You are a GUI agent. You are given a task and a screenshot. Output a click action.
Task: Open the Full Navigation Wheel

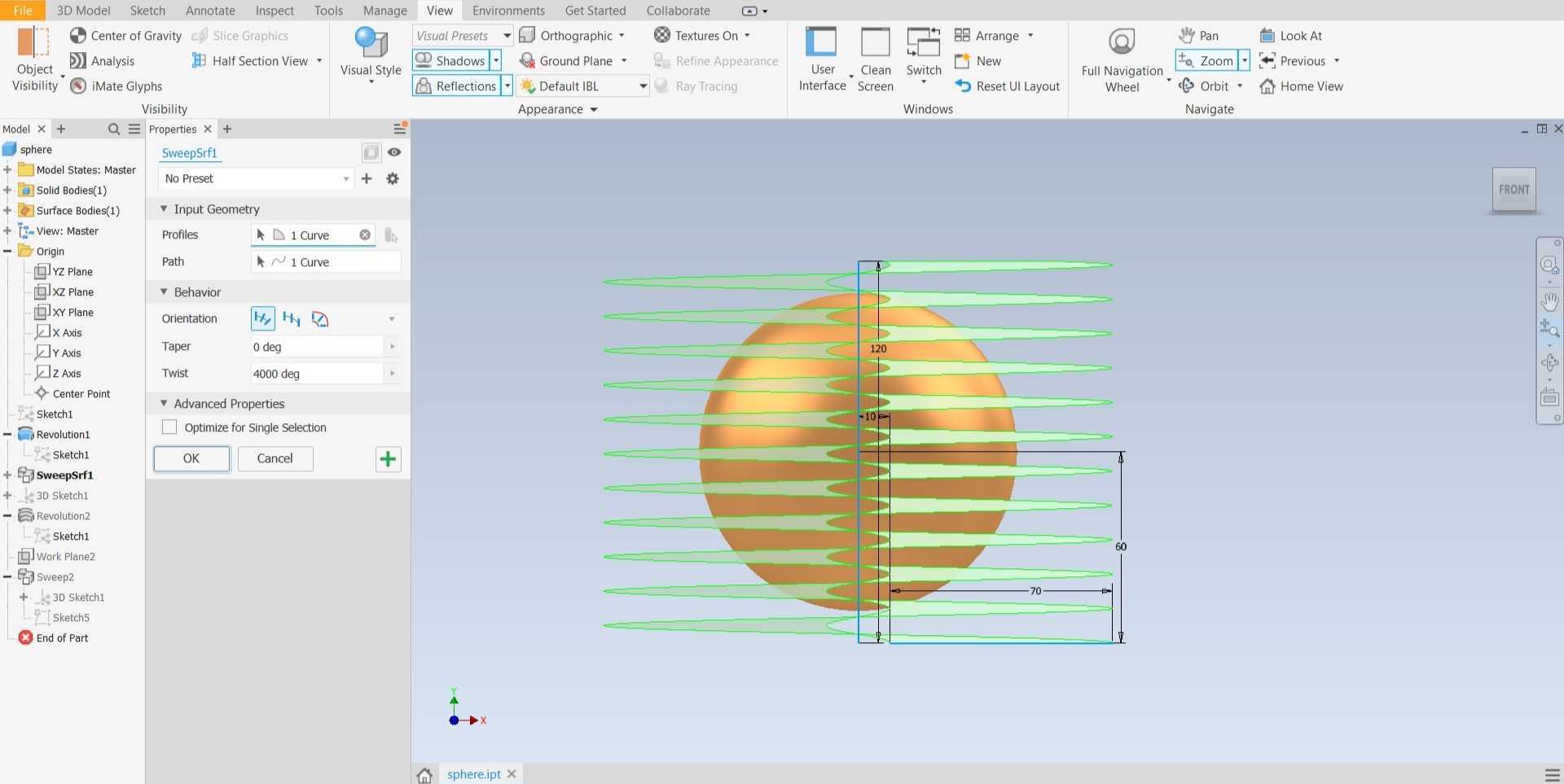pos(1122,59)
